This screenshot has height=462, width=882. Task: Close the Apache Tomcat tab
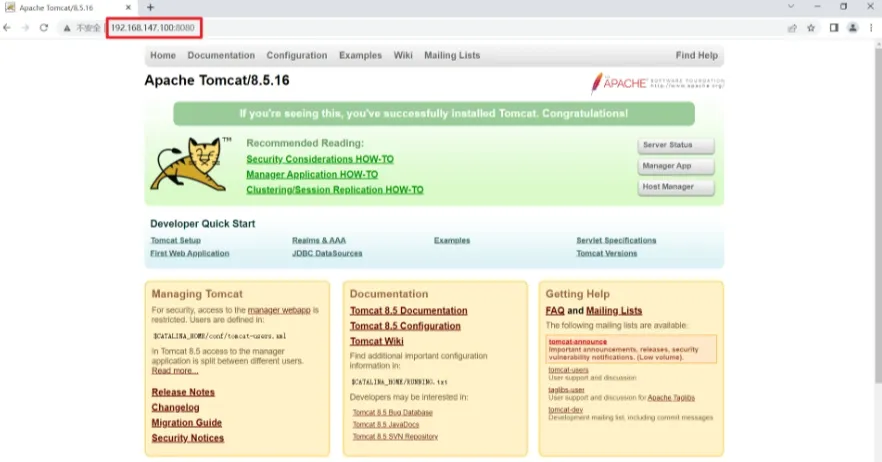pyautogui.click(x=128, y=7)
